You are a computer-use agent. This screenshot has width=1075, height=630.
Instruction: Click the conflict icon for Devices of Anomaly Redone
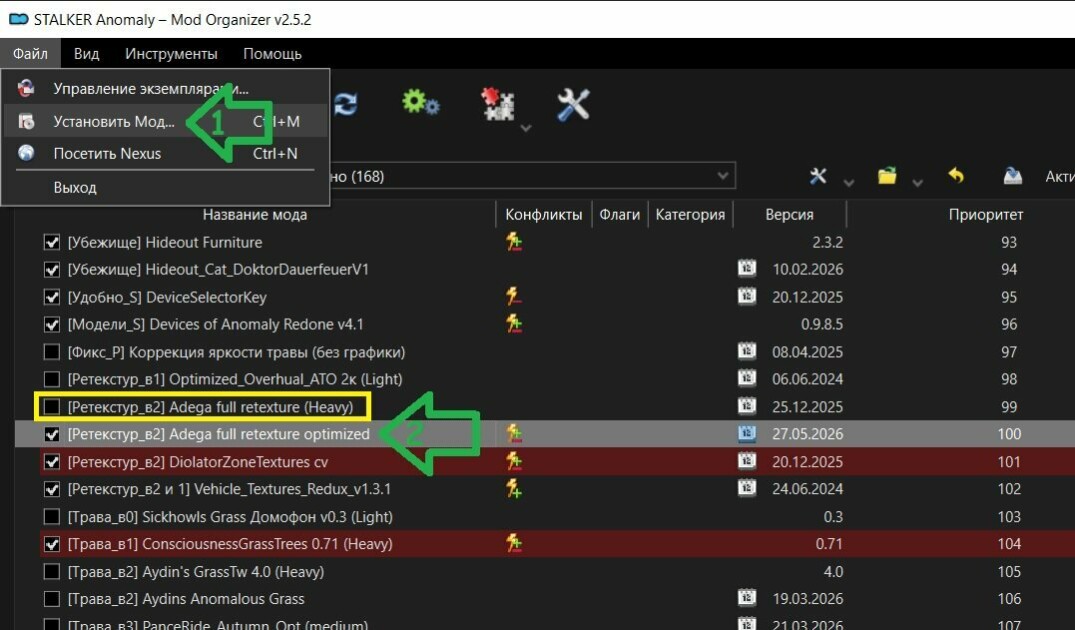tap(514, 324)
